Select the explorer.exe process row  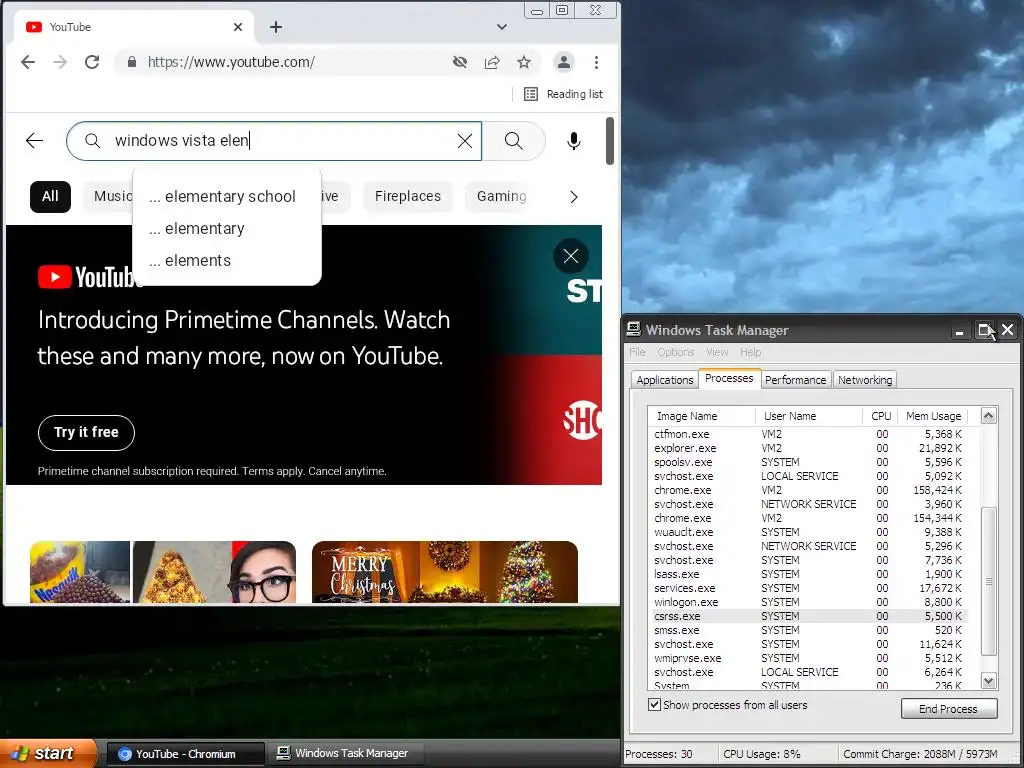(808, 448)
